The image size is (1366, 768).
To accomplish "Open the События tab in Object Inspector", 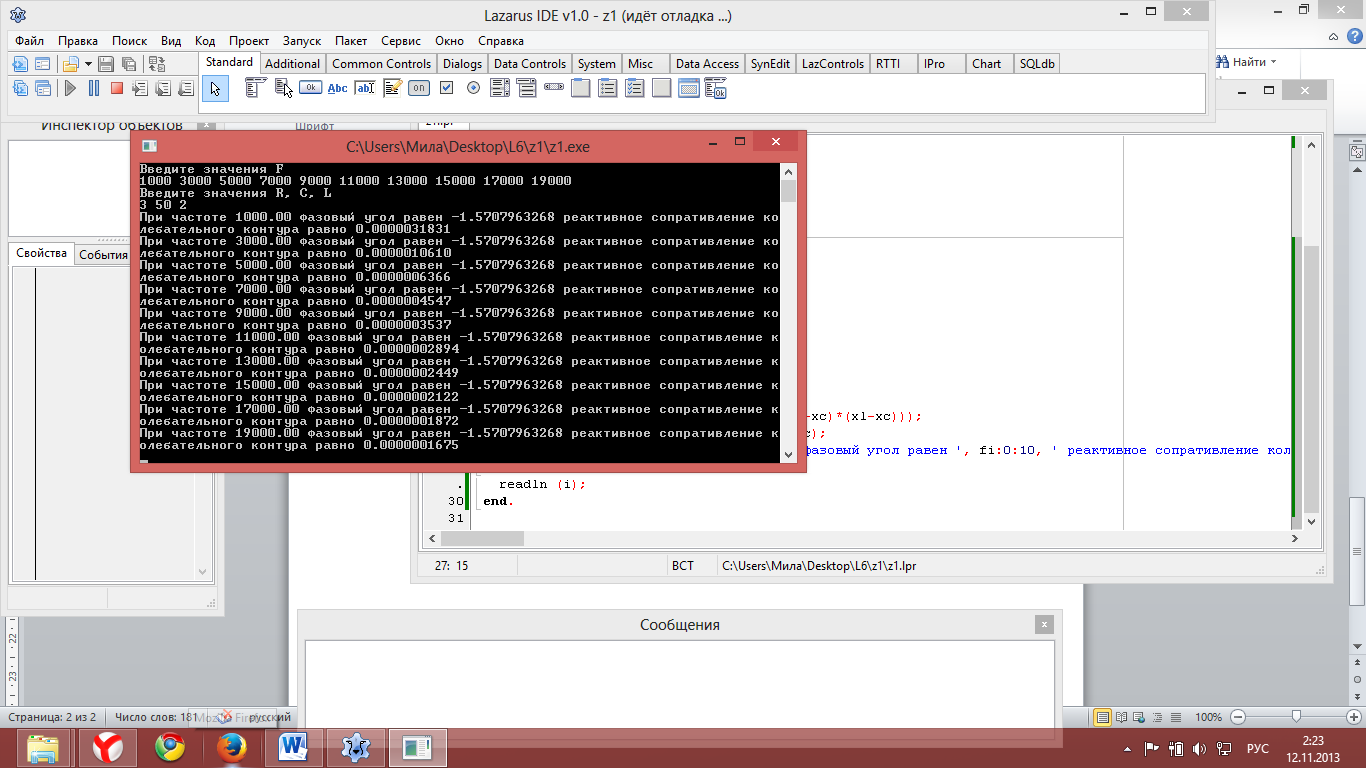I will (x=104, y=254).
